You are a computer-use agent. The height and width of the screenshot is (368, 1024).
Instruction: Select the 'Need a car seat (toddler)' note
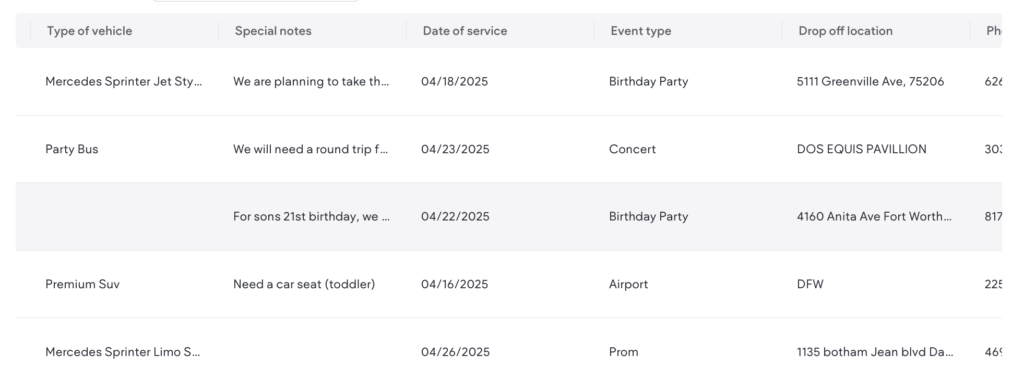pyautogui.click(x=304, y=284)
